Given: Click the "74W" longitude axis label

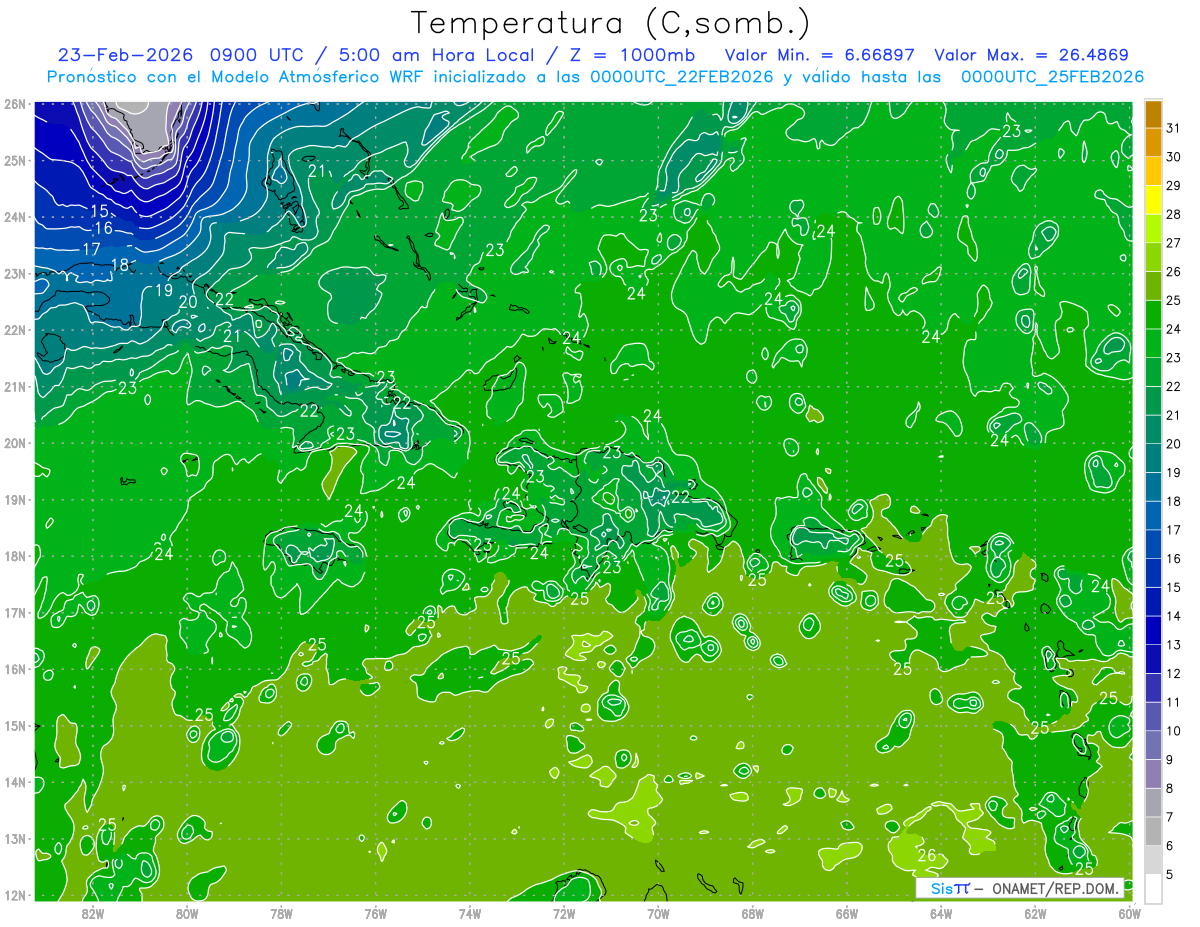Looking at the screenshot, I should (x=470, y=912).
